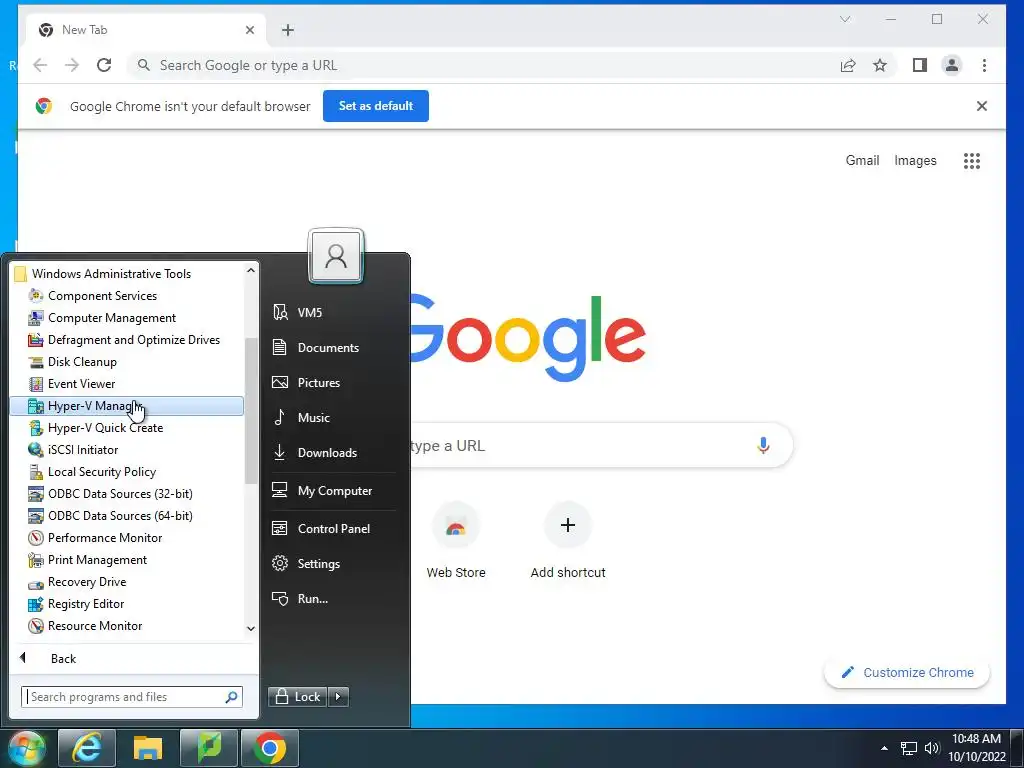Open the taskbar clock and date
This screenshot has width=1024, height=768.
point(976,748)
